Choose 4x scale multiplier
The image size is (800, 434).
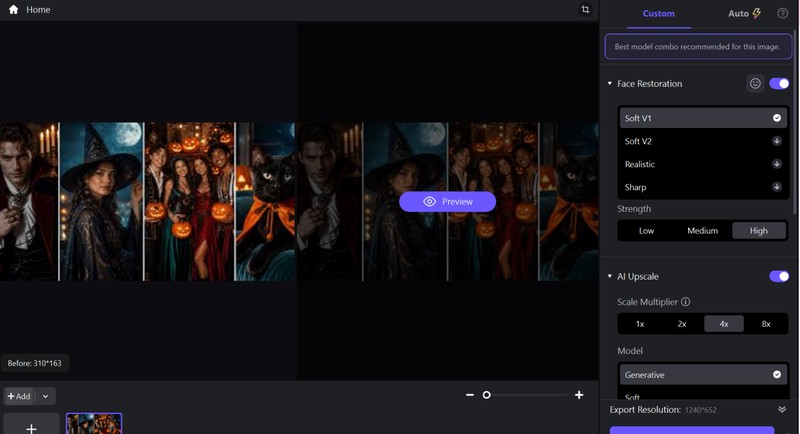click(x=724, y=324)
